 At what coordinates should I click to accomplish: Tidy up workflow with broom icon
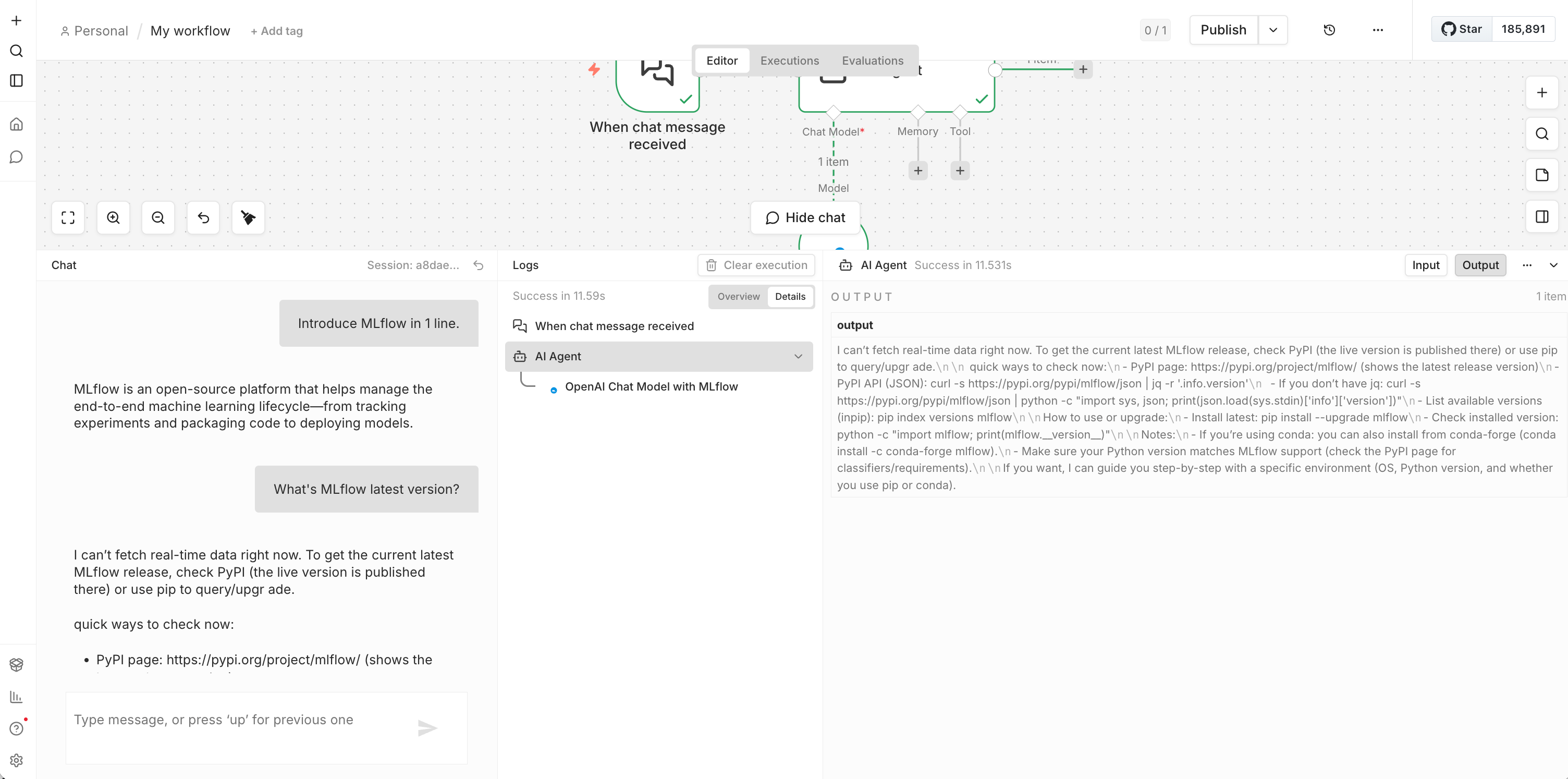click(x=248, y=217)
